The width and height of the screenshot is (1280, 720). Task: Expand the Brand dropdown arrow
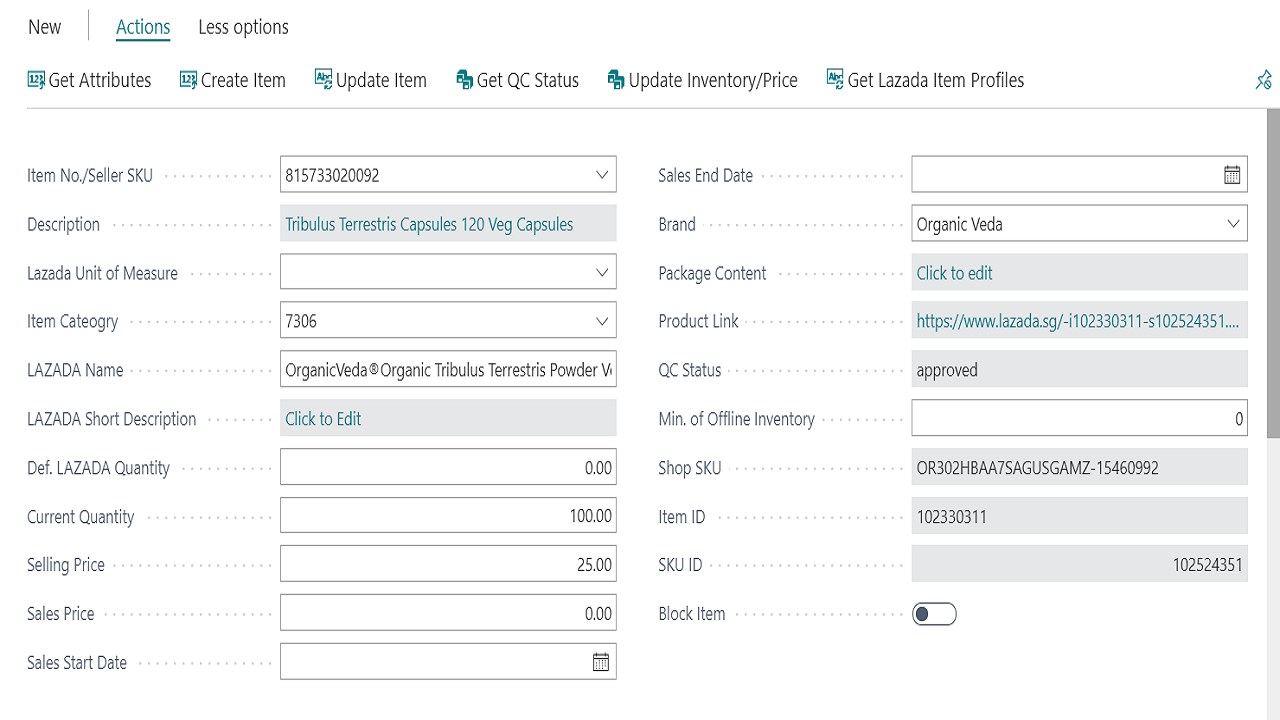pos(1233,224)
